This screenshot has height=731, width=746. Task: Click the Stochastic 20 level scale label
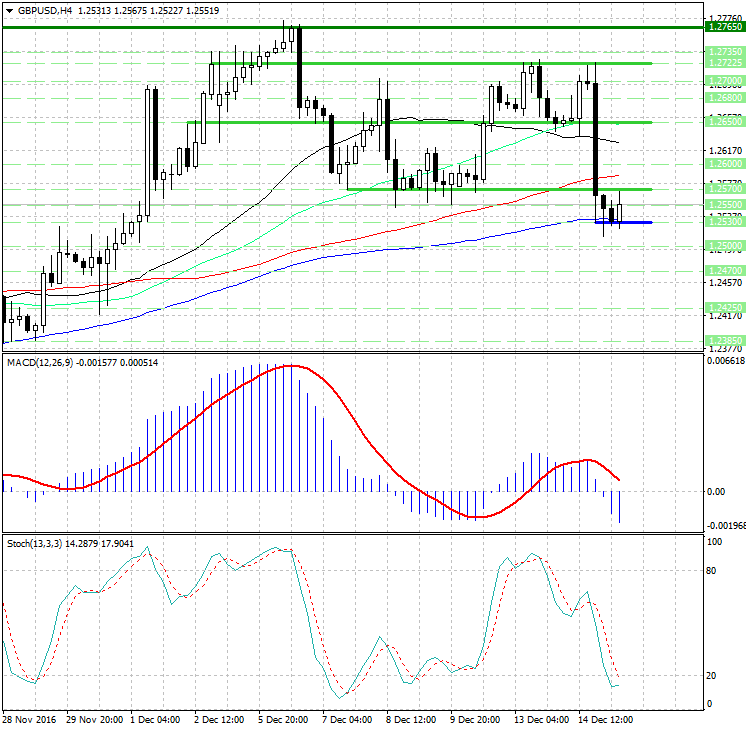click(712, 676)
